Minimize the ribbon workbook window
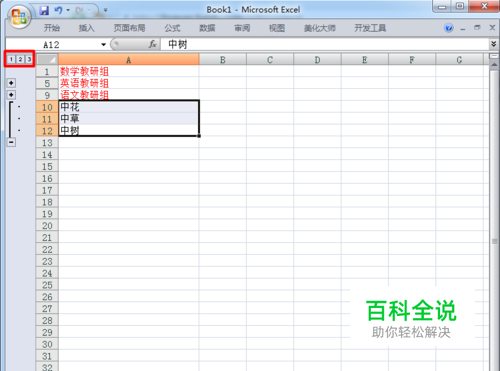This screenshot has height=371, width=500. [x=463, y=29]
